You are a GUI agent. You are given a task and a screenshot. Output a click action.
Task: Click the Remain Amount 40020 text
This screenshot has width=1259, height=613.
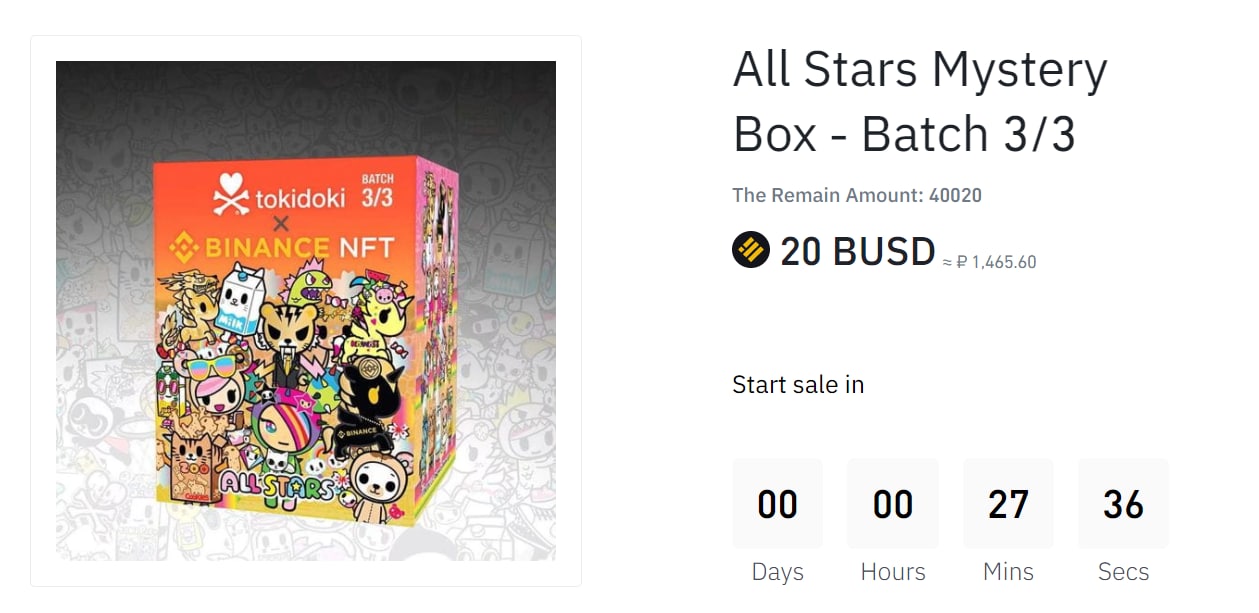[x=856, y=195]
